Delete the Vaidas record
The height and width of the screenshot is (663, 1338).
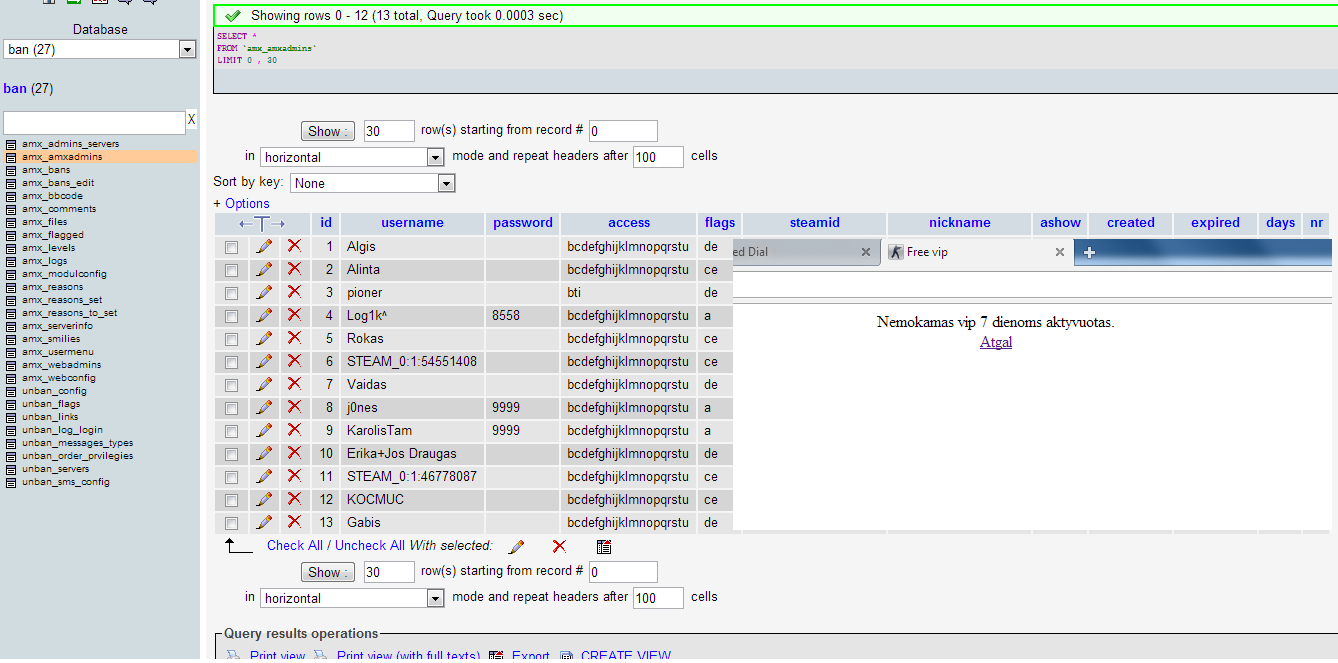click(x=294, y=384)
